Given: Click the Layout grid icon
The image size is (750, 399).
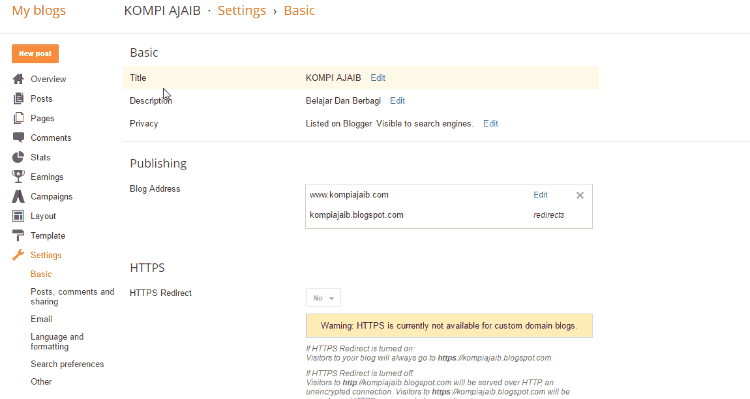Looking at the screenshot, I should [18, 216].
